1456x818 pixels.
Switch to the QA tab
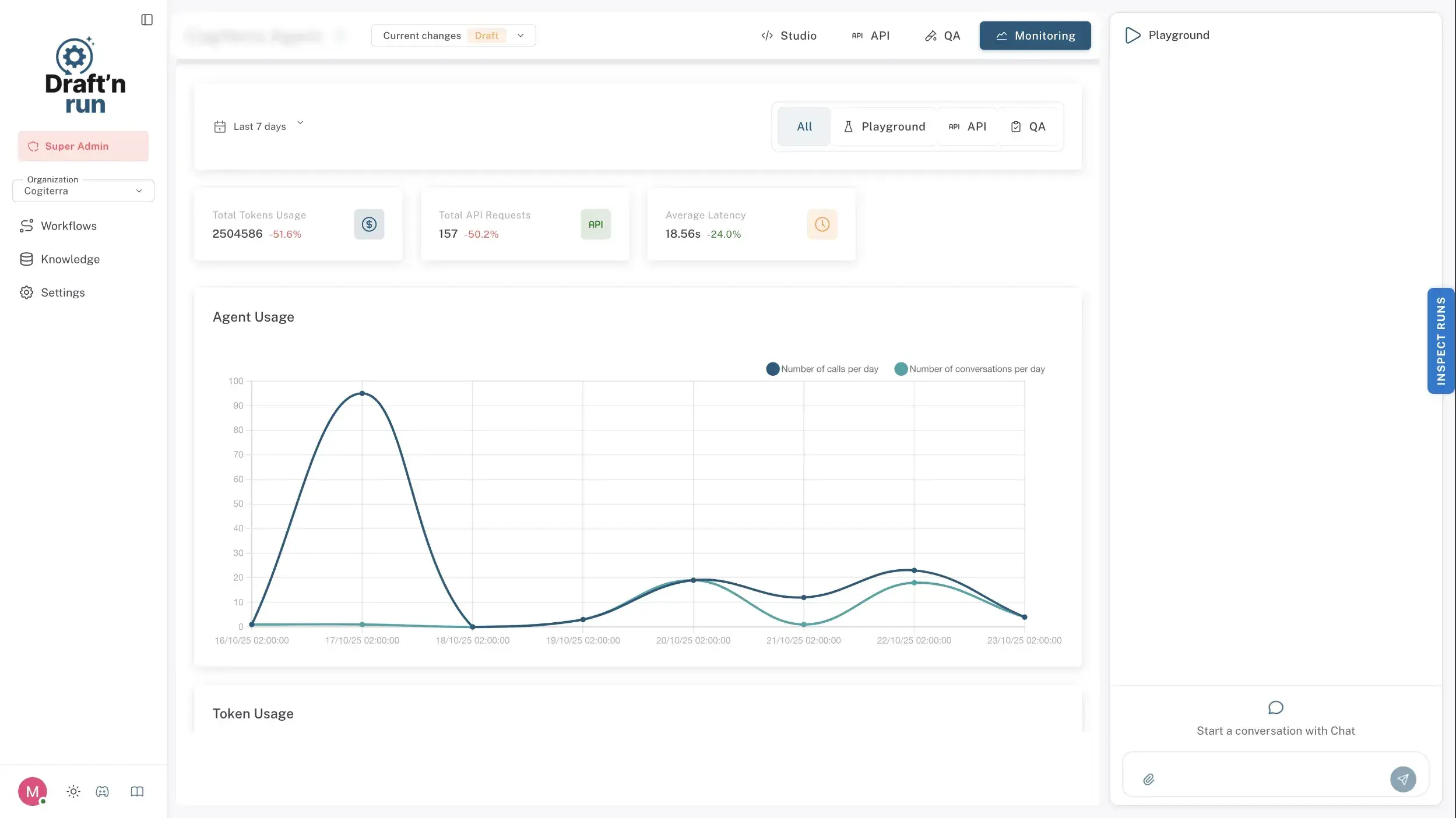942,36
